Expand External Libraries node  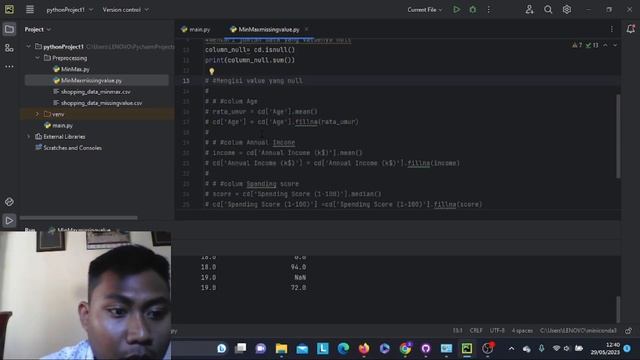29,137
